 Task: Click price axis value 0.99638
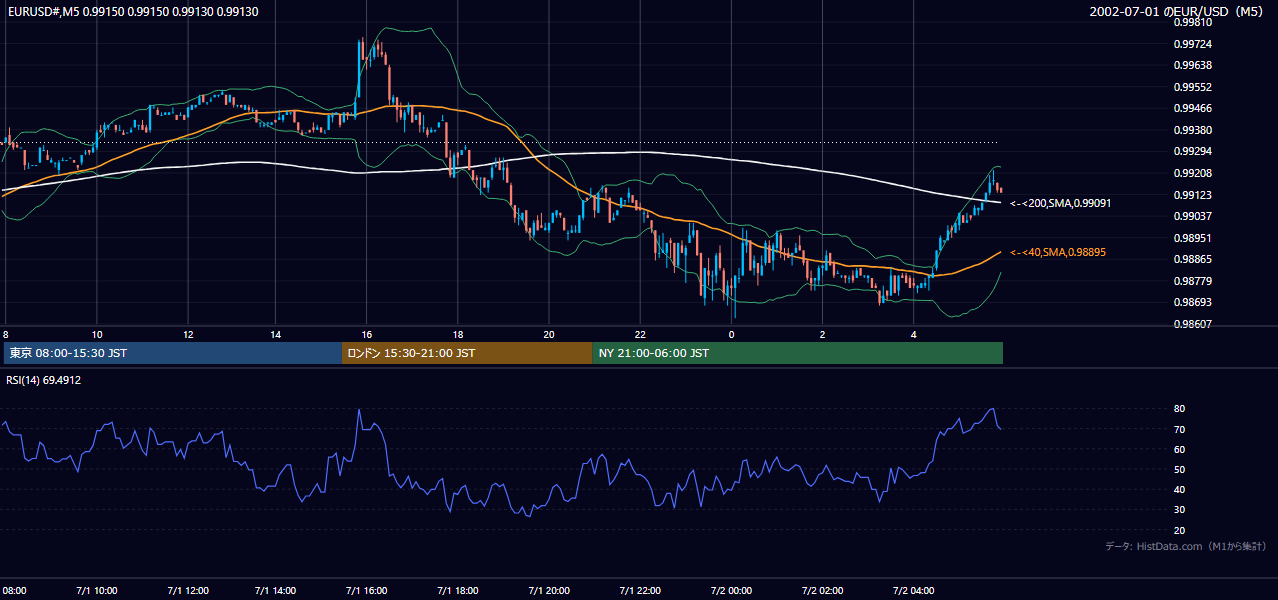tap(1192, 65)
